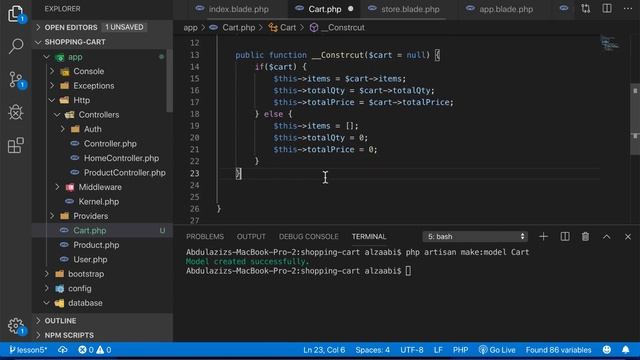
Task: Expand the NPM Scripts section
Action: pyautogui.click(x=102, y=335)
